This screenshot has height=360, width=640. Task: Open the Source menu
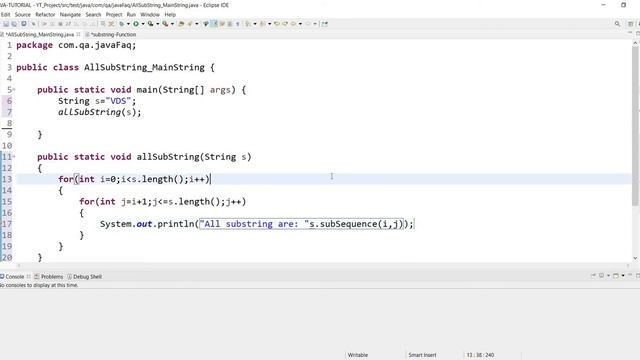pos(22,14)
